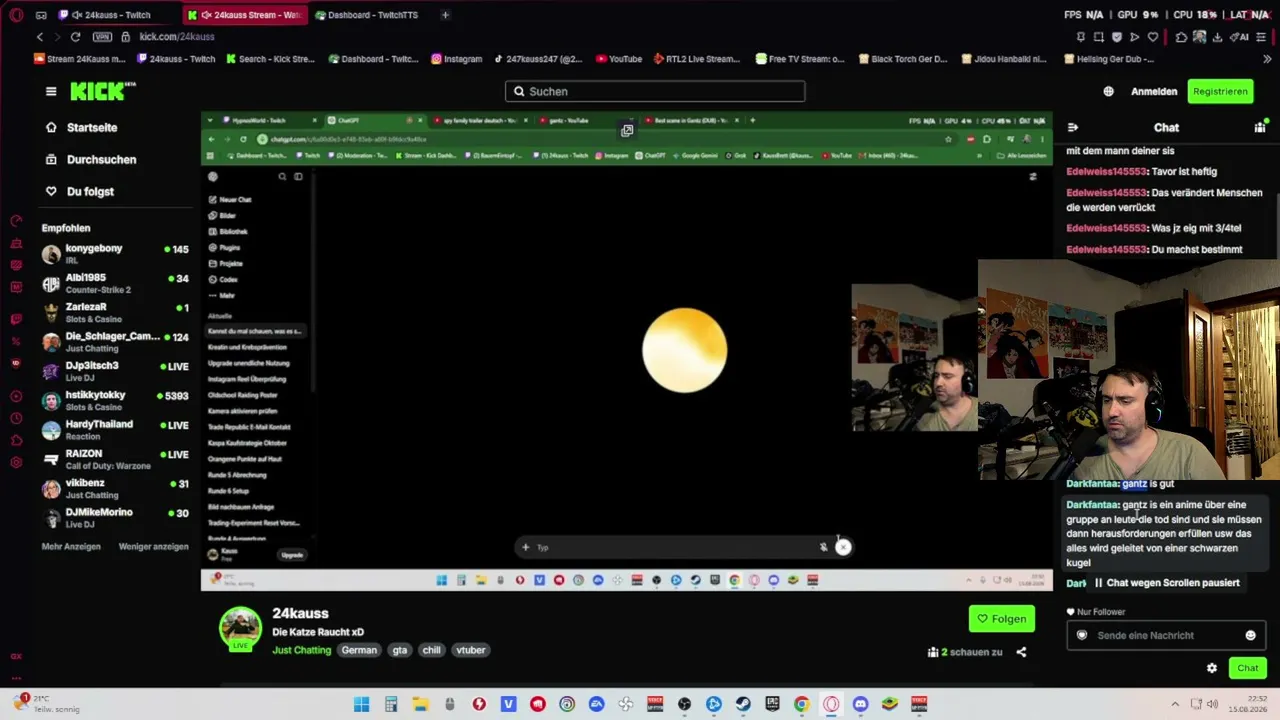
Task: Click the kick.com/24kauss address bar
Action: [177, 37]
